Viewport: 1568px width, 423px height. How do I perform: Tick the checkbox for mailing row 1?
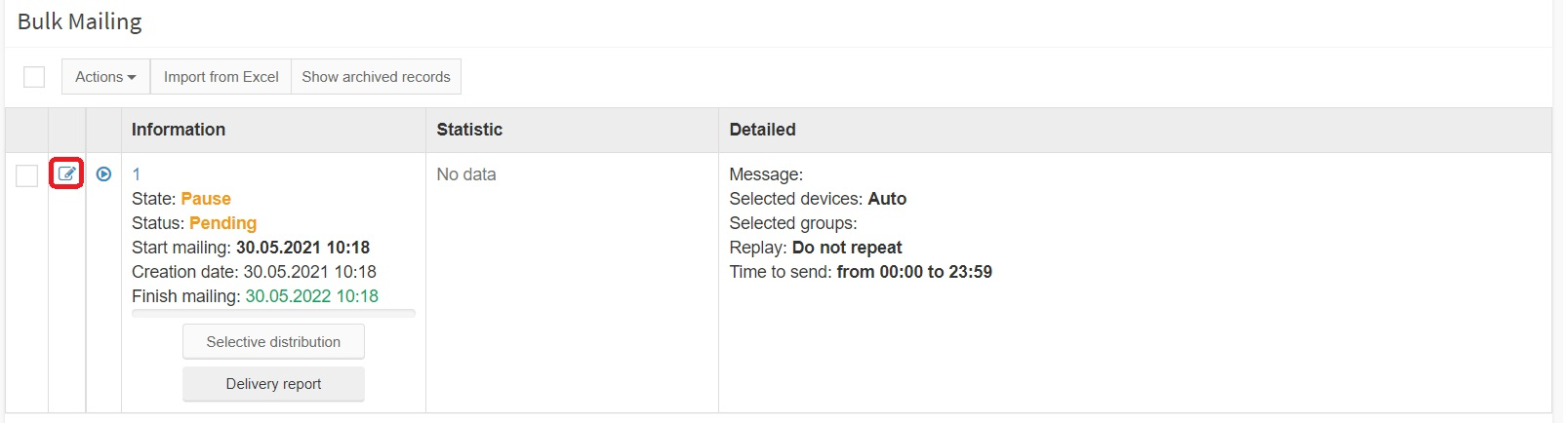tap(27, 175)
